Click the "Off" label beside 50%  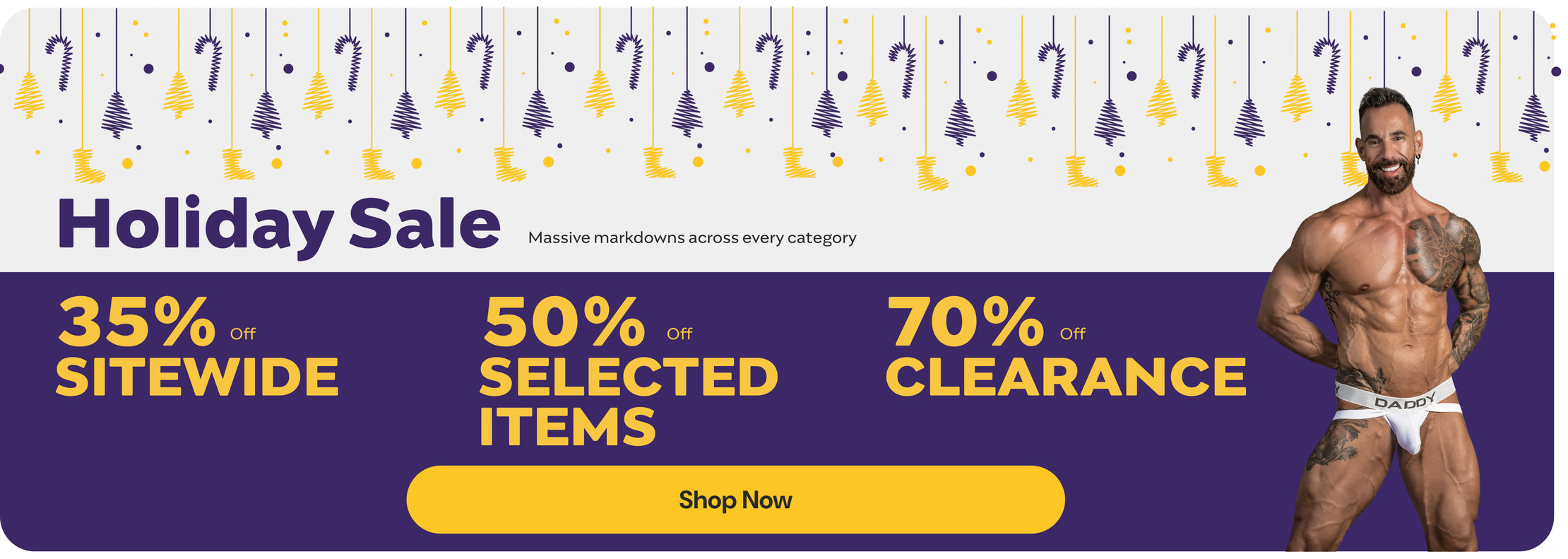679,334
